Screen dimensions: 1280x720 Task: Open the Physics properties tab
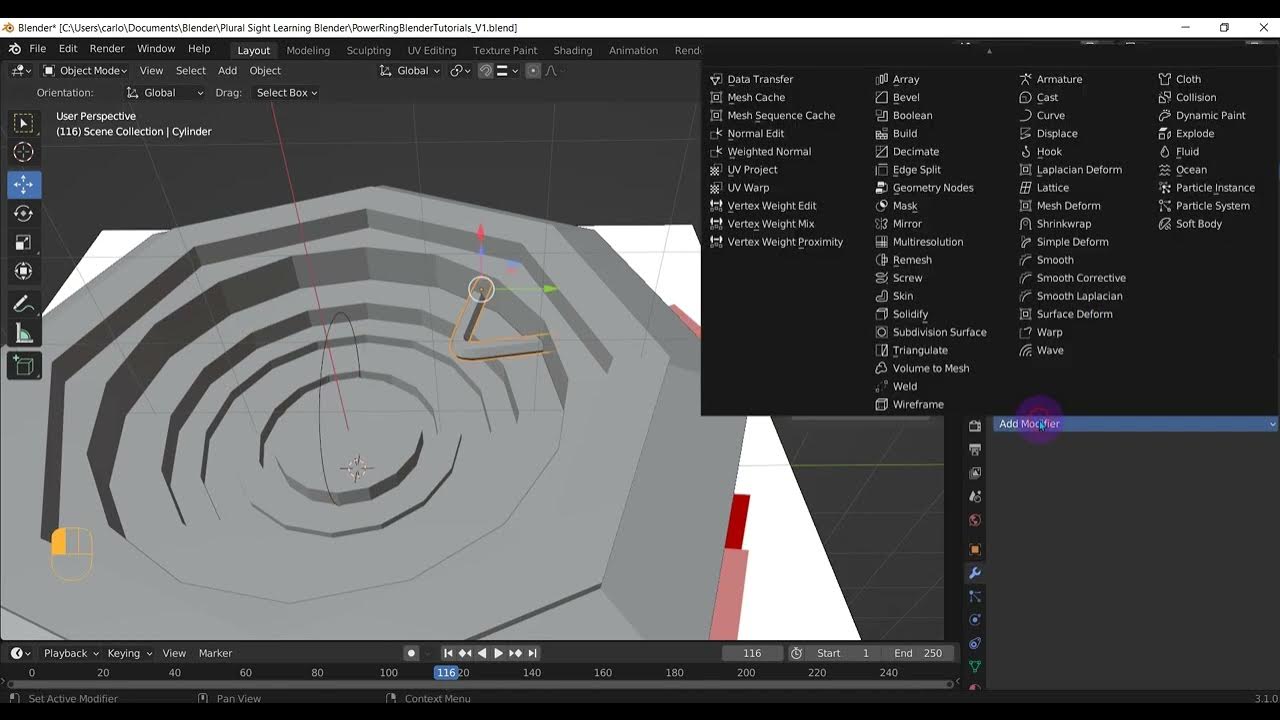coord(975,620)
